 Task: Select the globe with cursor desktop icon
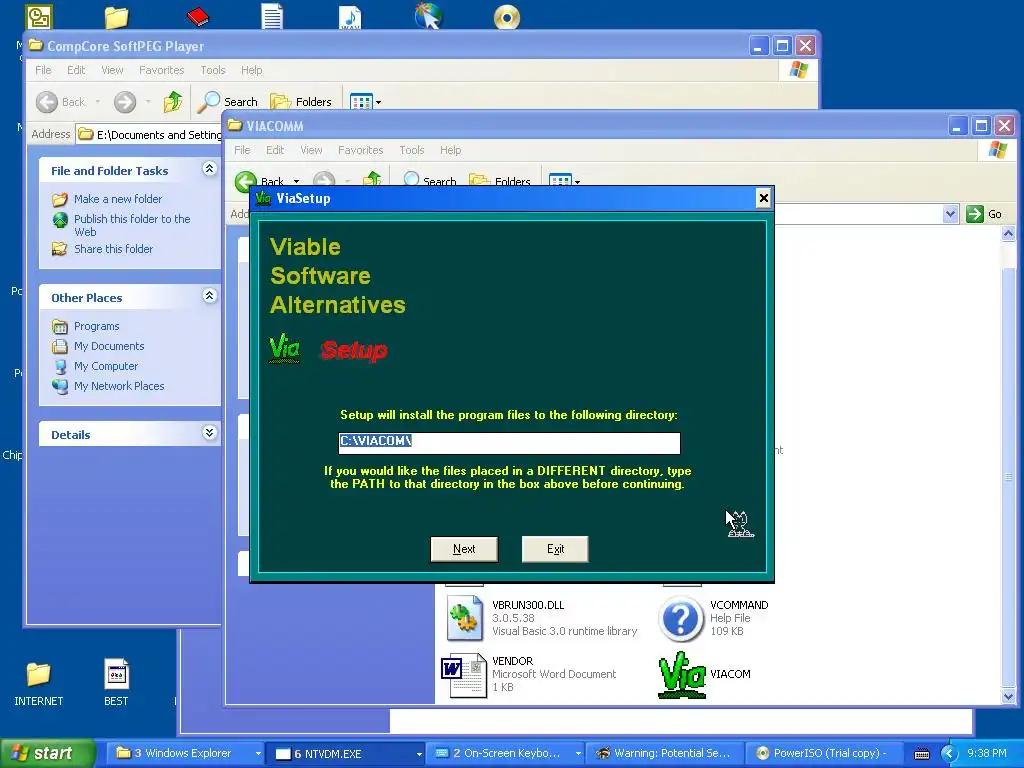coord(428,16)
